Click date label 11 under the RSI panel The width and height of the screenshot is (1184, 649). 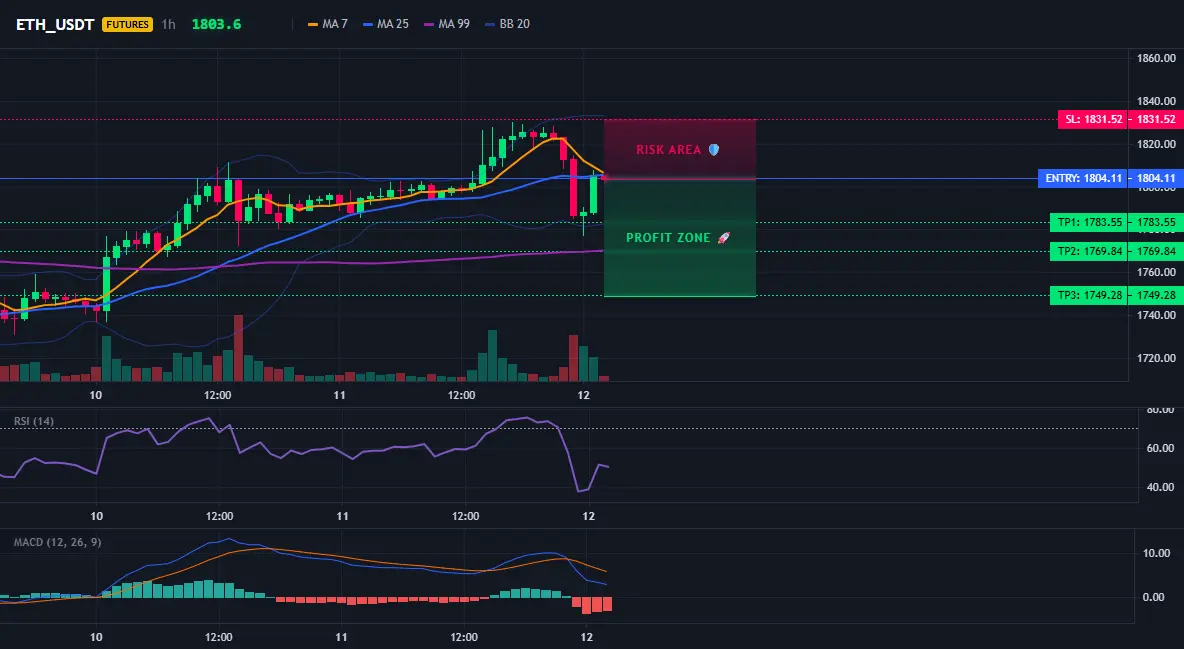coord(342,517)
